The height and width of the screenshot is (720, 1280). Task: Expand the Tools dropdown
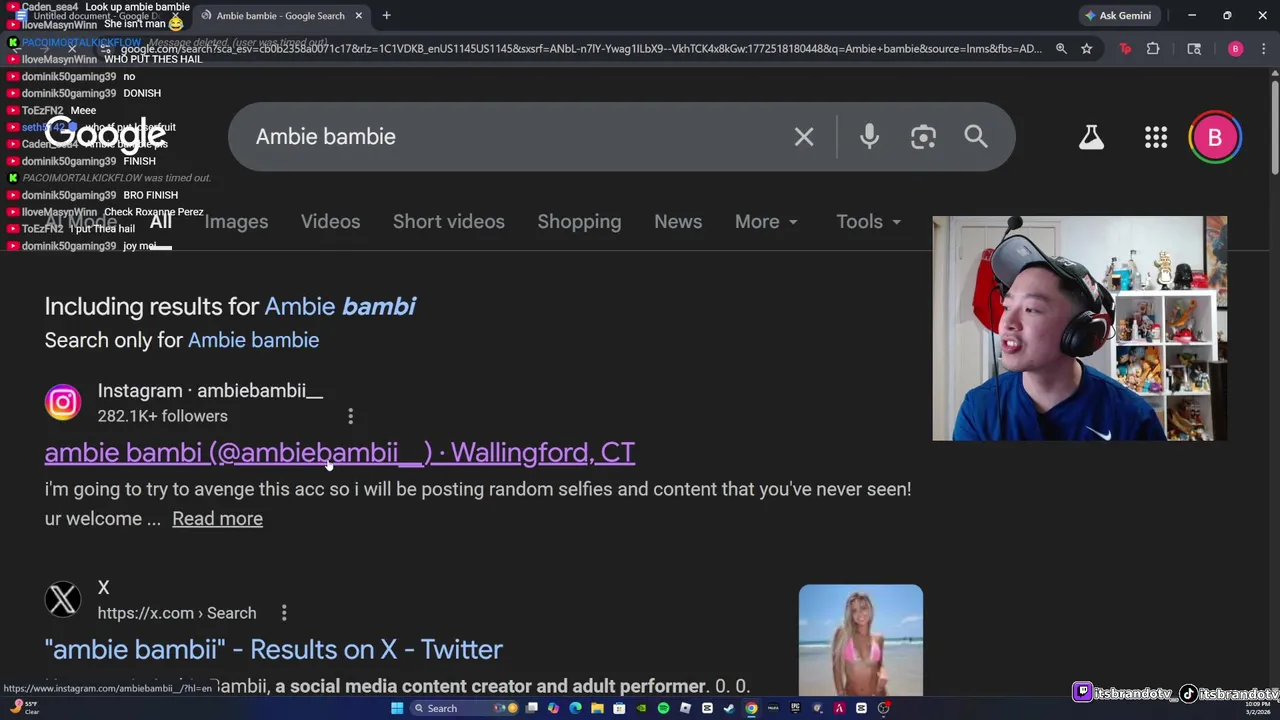(x=868, y=222)
